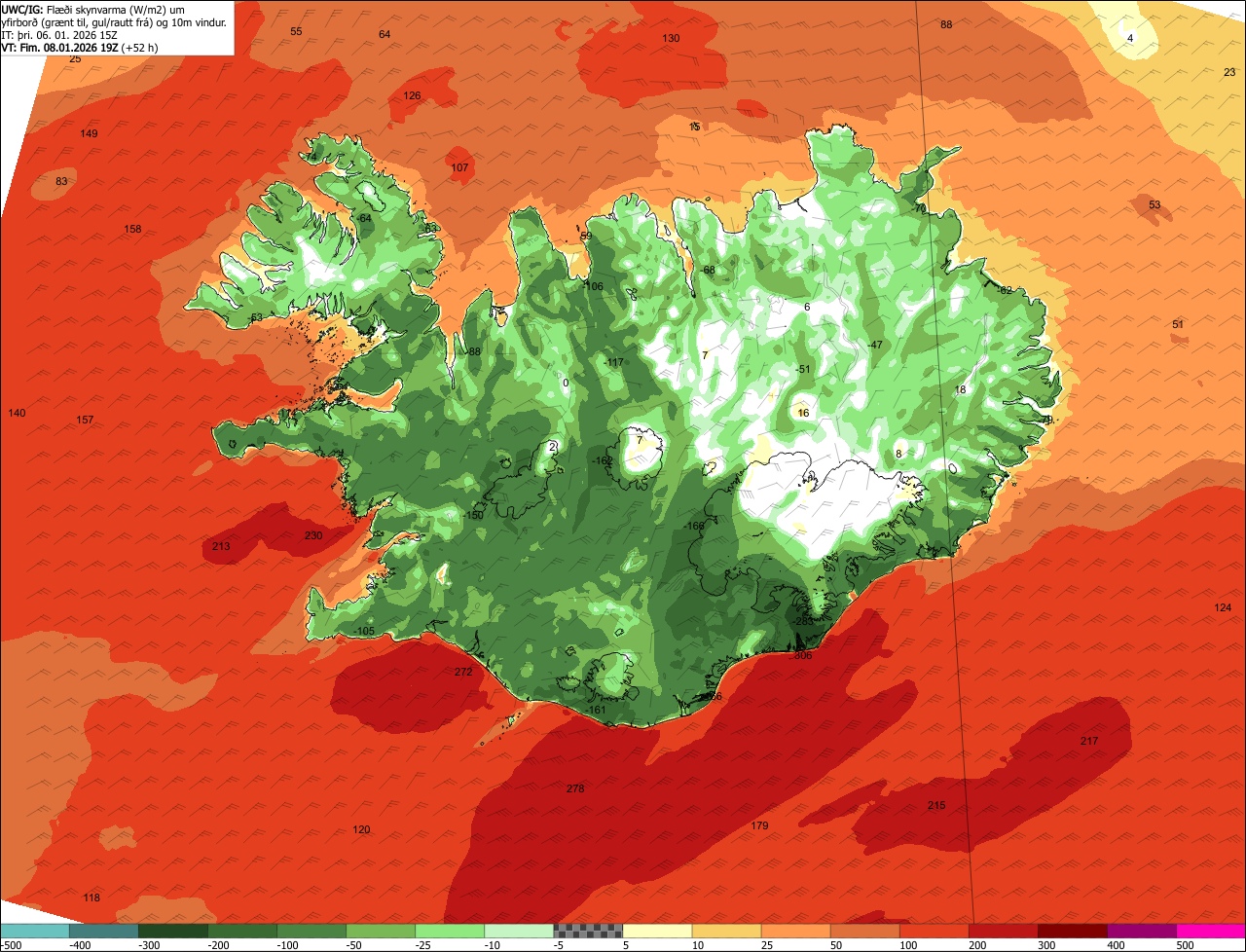Select the land value -117
This screenshot has height=952, width=1246.
pos(613,362)
